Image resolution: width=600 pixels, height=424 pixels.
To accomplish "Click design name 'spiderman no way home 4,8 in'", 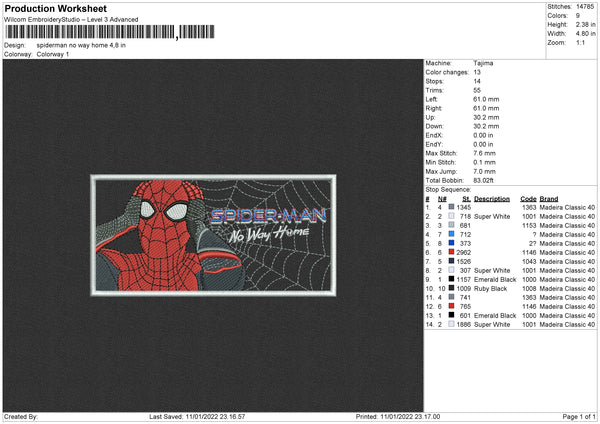I will pos(81,45).
